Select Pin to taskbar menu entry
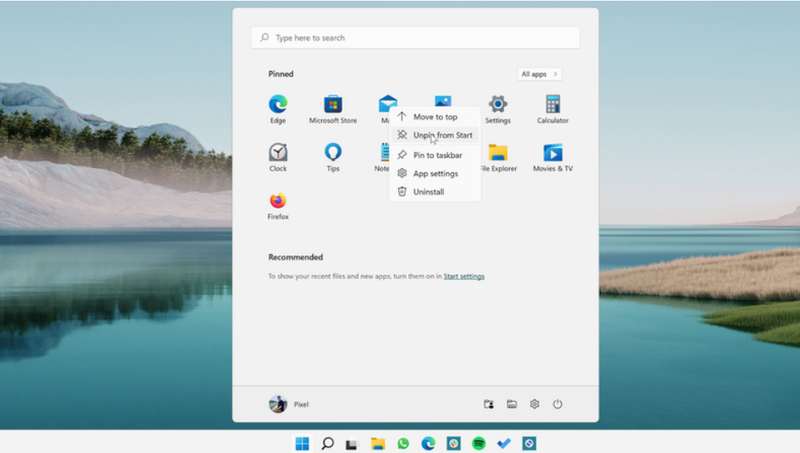The image size is (800, 453). tap(437, 155)
